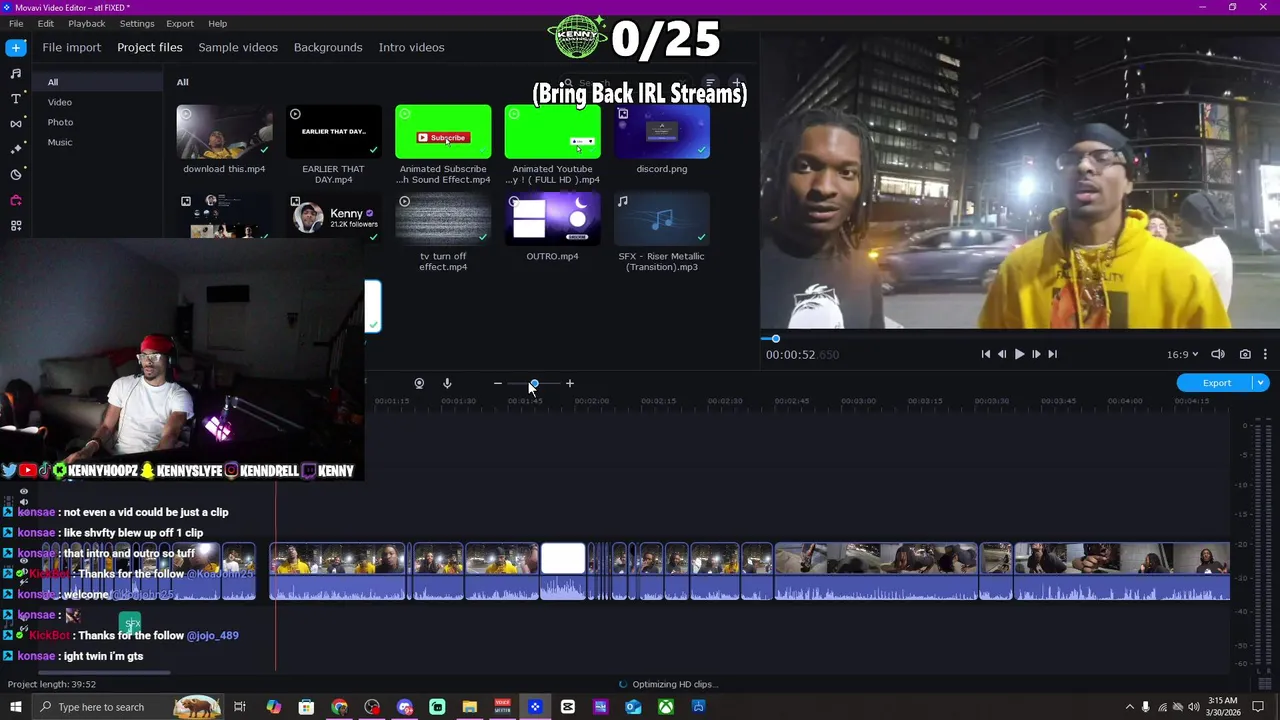The image size is (1280, 720).
Task: Zoom in timeline with plus icon
Action: (x=570, y=383)
